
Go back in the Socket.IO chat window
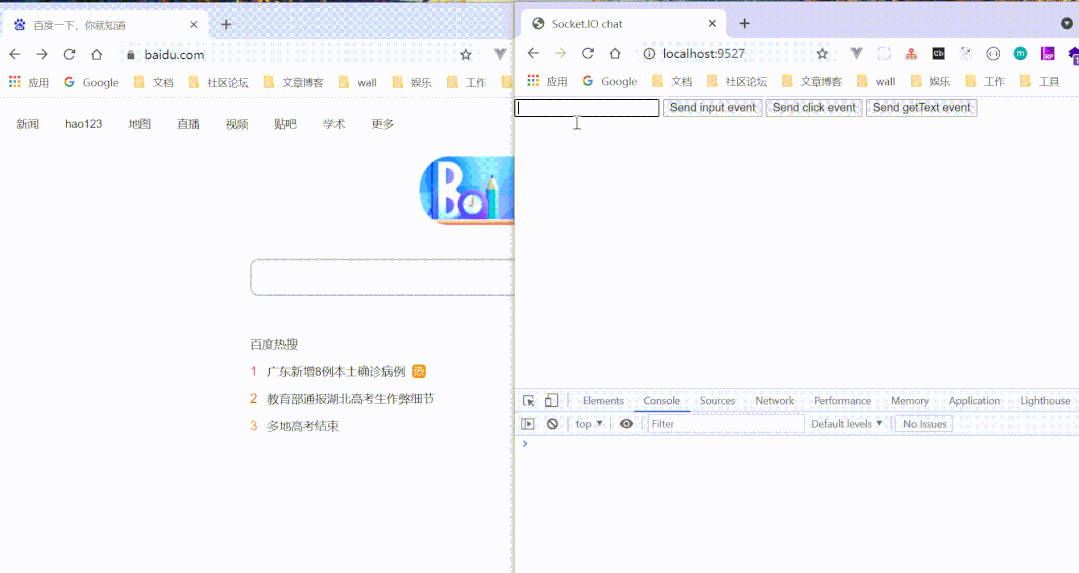tap(533, 53)
